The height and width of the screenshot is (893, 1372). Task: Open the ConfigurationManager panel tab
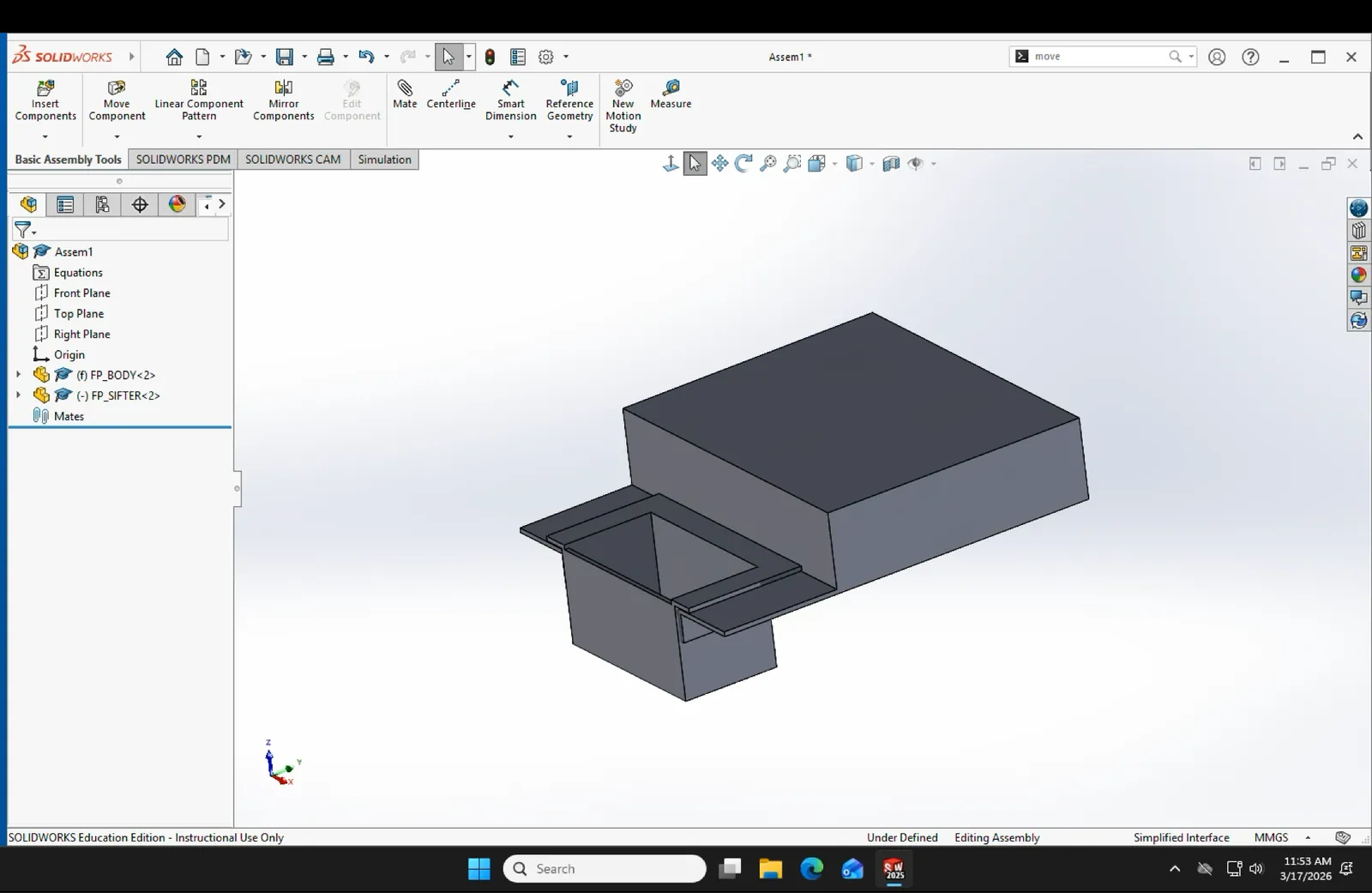tap(102, 204)
